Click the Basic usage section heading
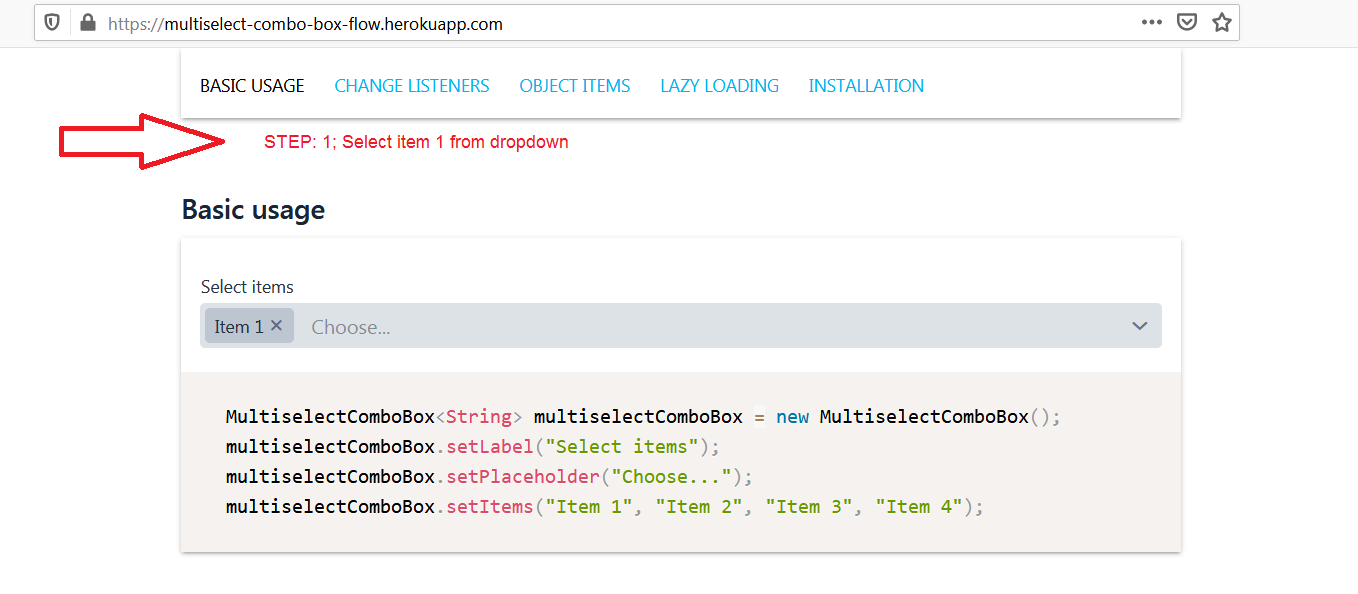This screenshot has width=1358, height=594. [x=253, y=210]
